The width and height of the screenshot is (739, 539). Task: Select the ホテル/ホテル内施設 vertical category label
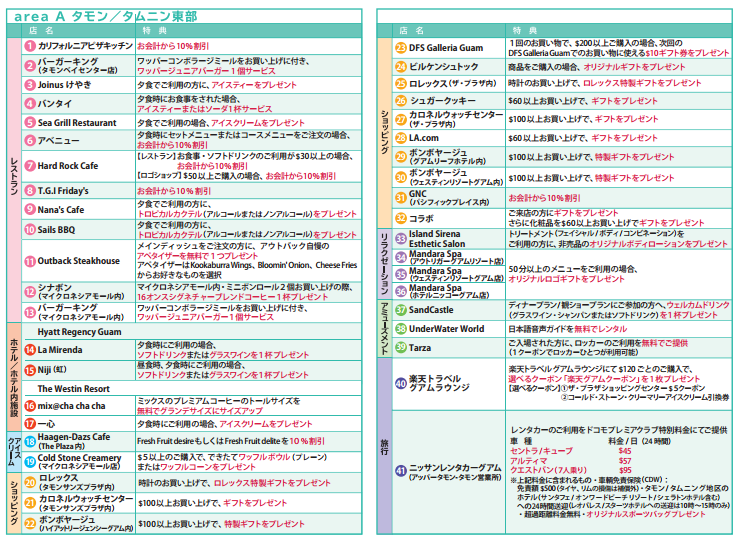(14, 378)
